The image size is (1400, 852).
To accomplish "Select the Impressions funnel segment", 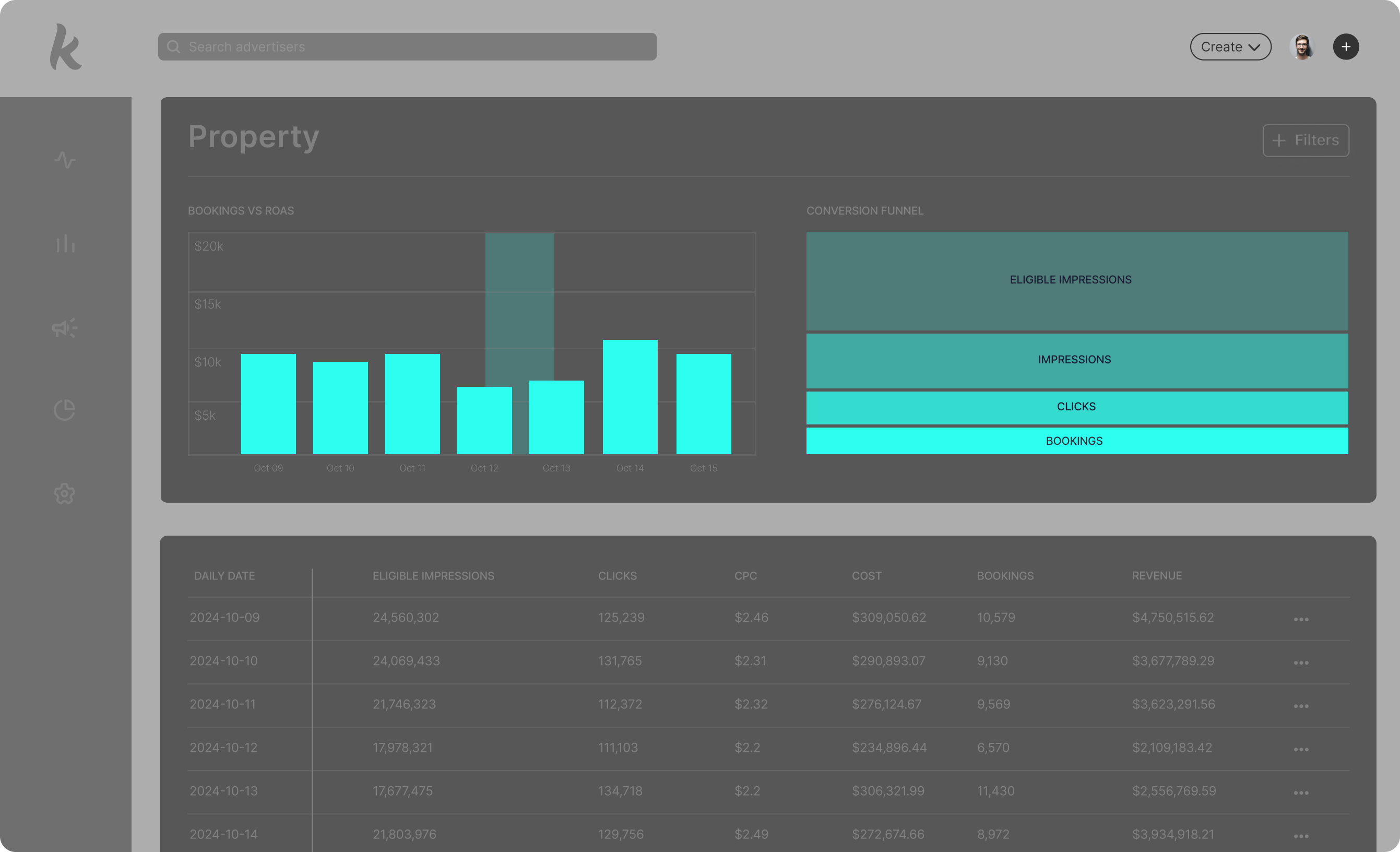I will (1077, 360).
